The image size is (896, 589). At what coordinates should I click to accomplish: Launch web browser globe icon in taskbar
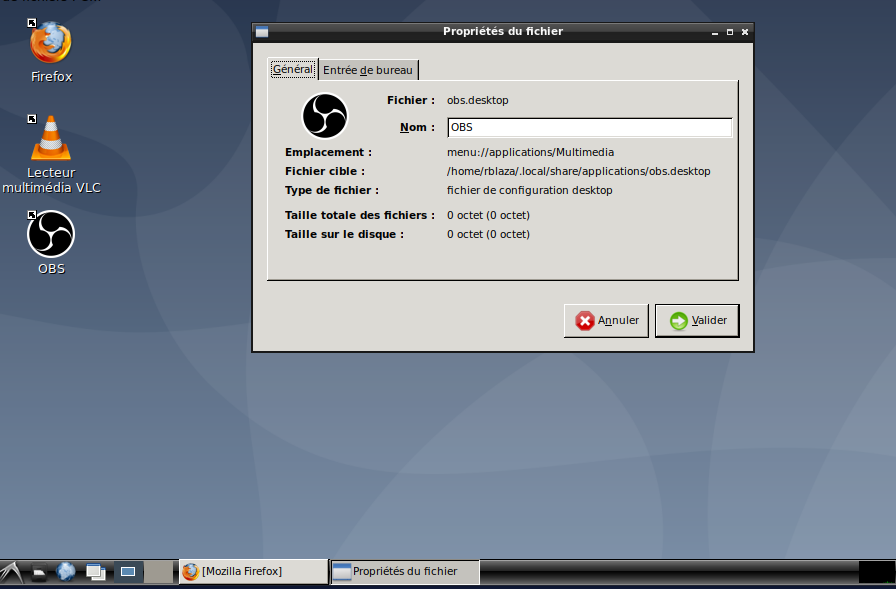(66, 572)
